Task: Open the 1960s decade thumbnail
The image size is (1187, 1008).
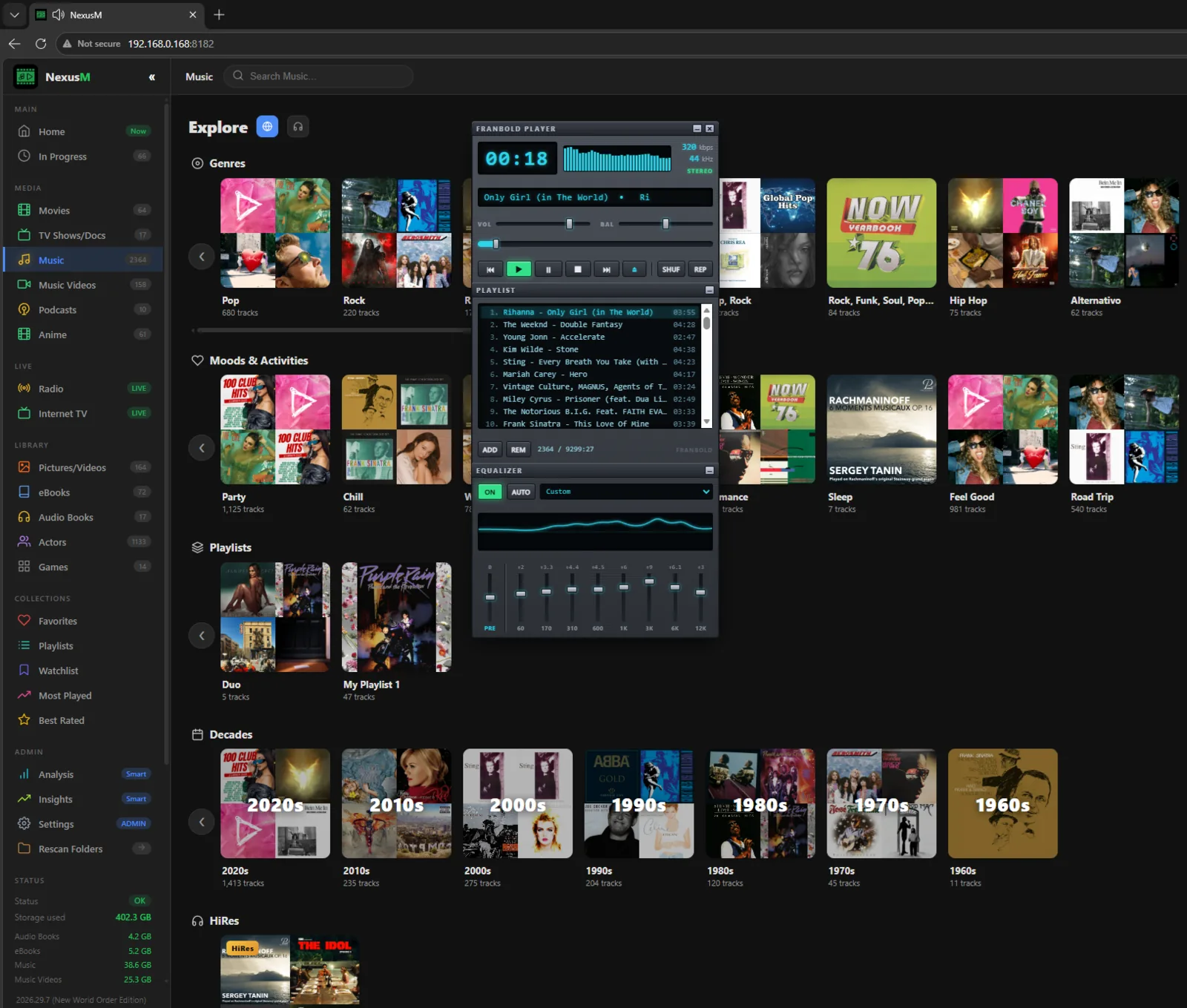Action: [x=1002, y=803]
